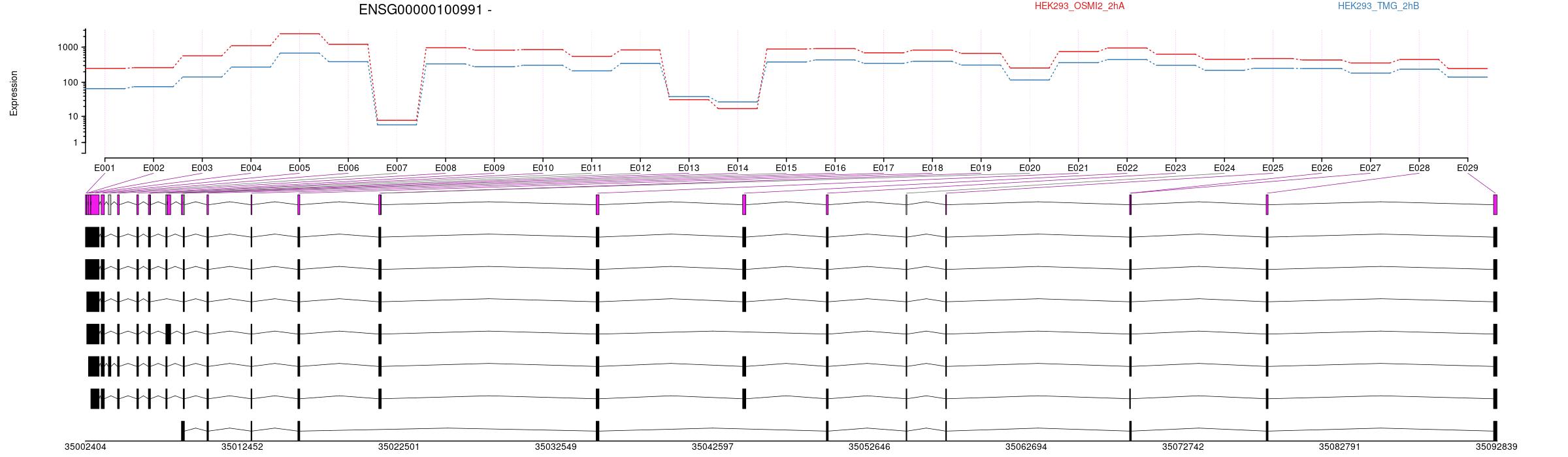The height and width of the screenshot is (457, 1568).
Task: Select exon label E007
Action: (397, 168)
